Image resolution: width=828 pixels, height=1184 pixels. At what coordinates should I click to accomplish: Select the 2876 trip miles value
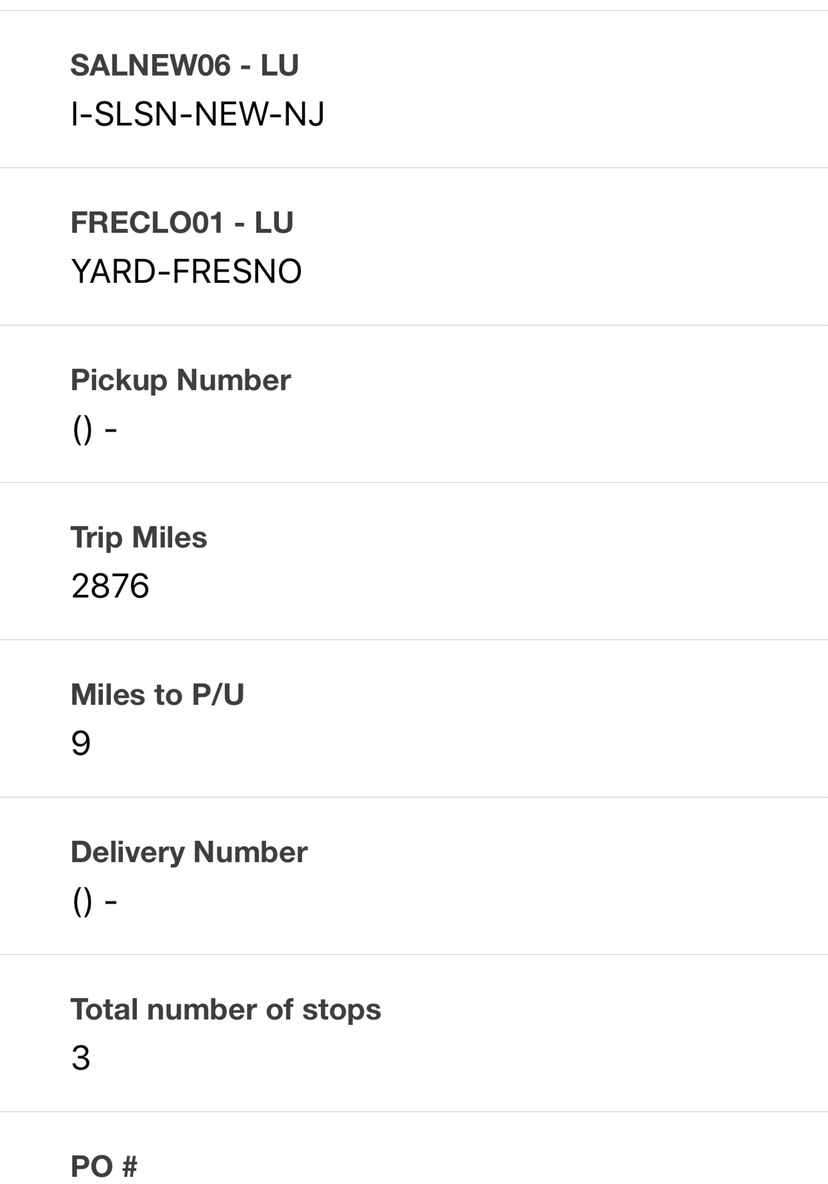point(110,586)
